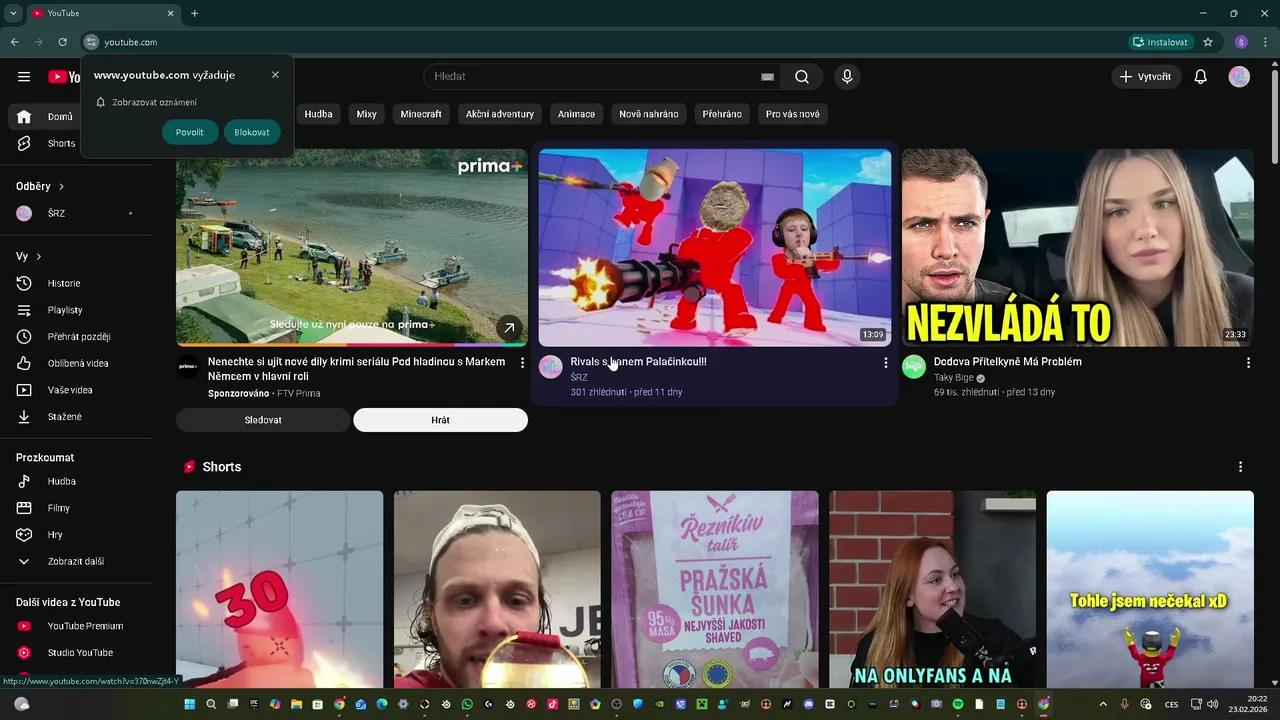Select the Akční adventury filter chip
Viewport: 1280px width, 720px height.
500,114
